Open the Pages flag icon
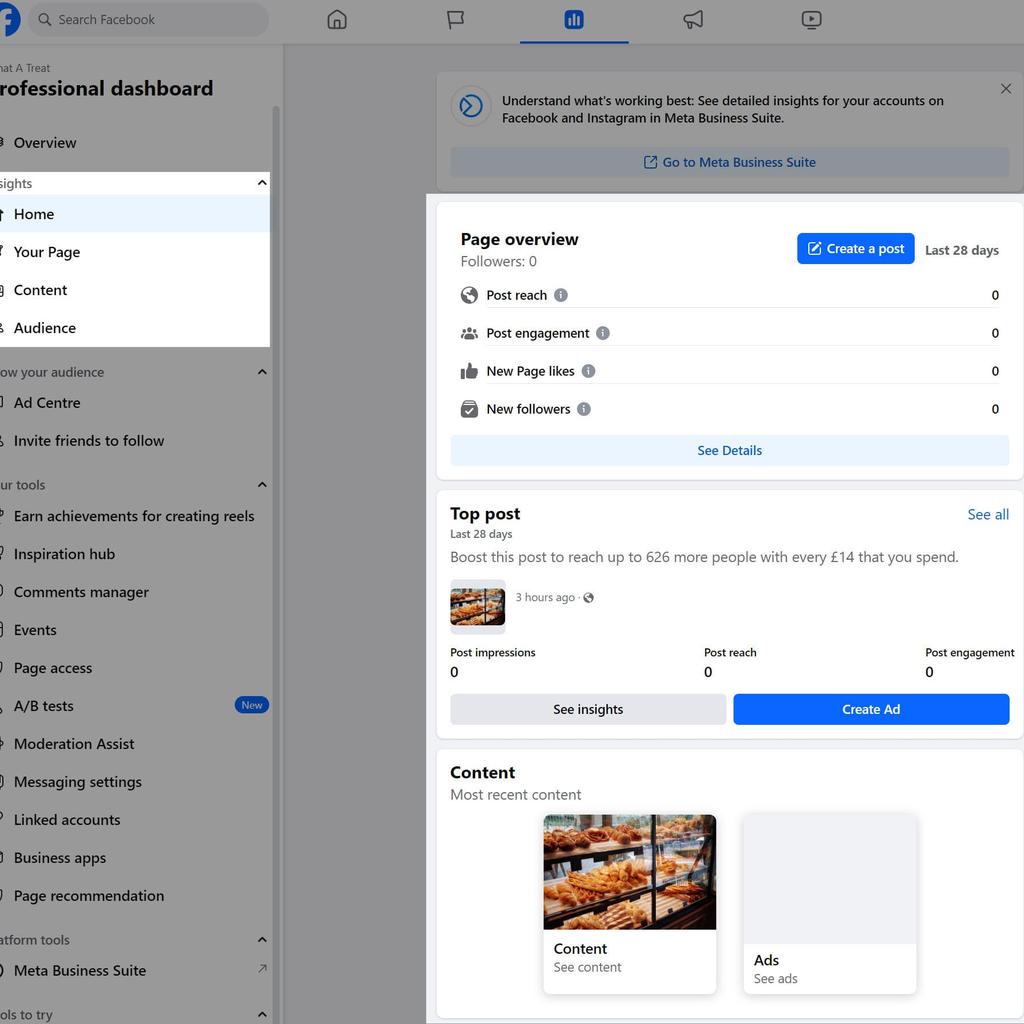Screen dimensions: 1024x1024 [x=455, y=20]
